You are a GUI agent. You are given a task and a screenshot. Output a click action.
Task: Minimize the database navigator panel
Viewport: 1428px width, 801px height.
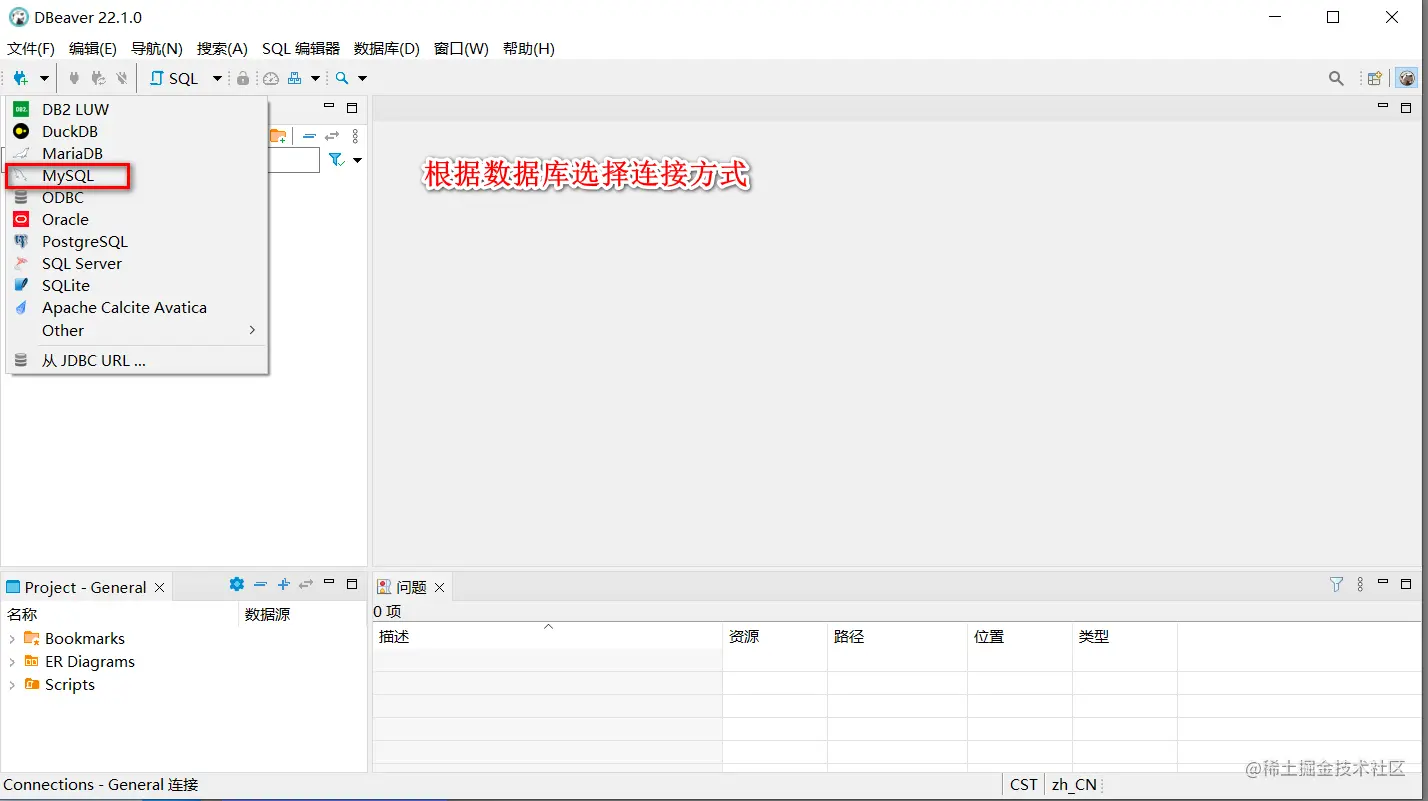329,106
